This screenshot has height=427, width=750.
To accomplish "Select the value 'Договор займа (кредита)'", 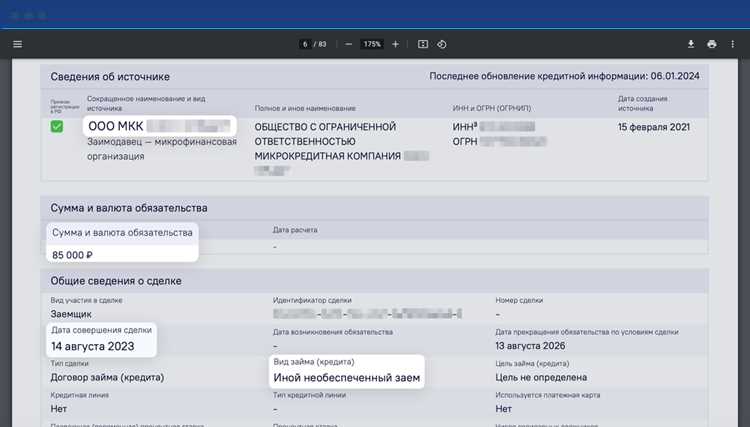I will [x=107, y=377].
